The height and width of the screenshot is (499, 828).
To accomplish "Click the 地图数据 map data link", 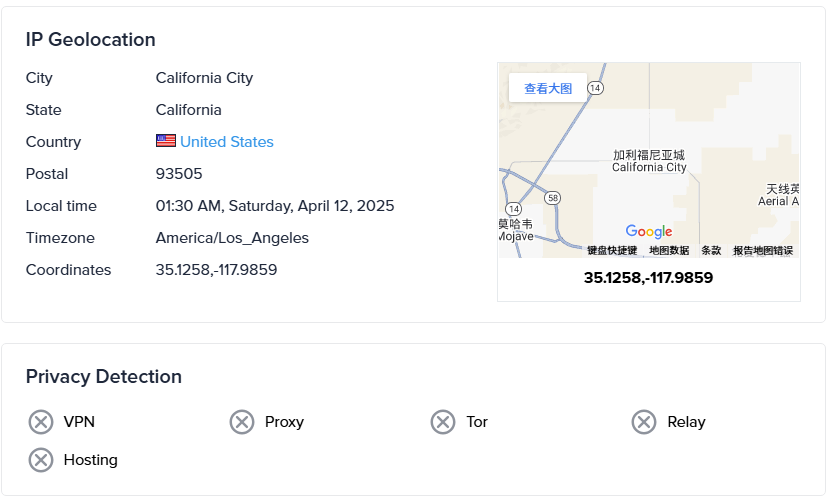I will point(669,251).
